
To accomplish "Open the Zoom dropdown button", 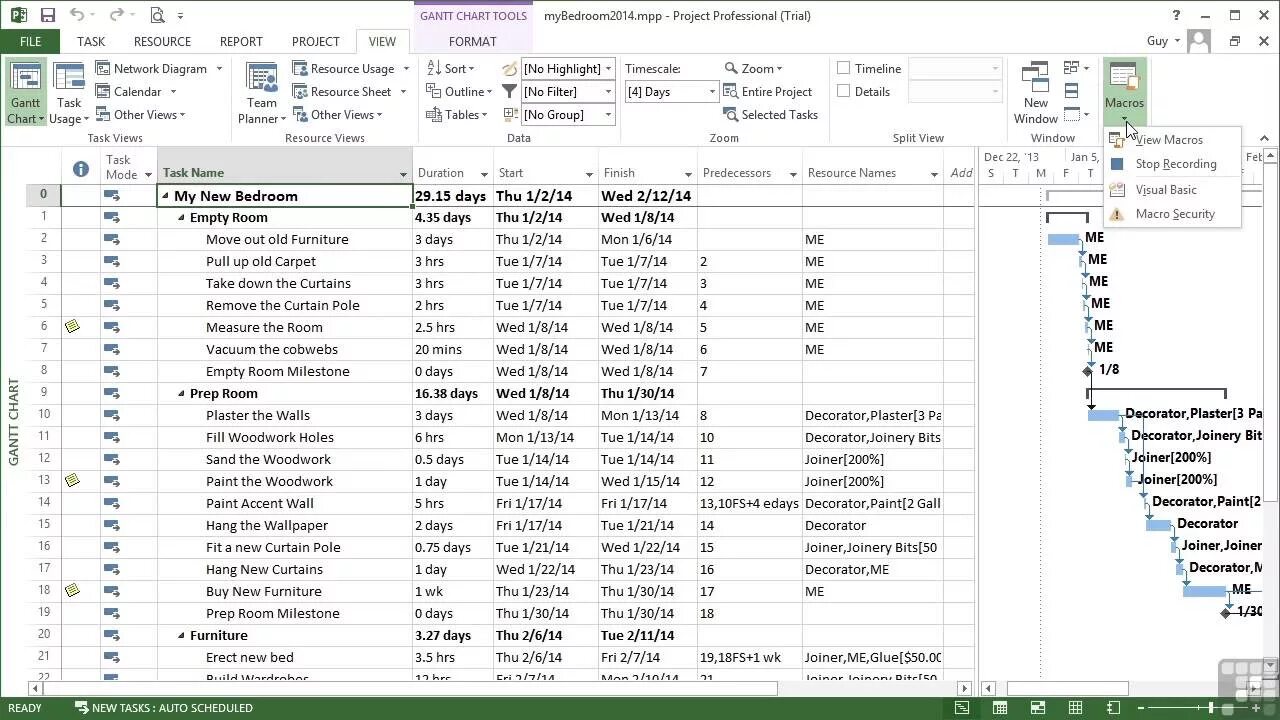I will 755,68.
